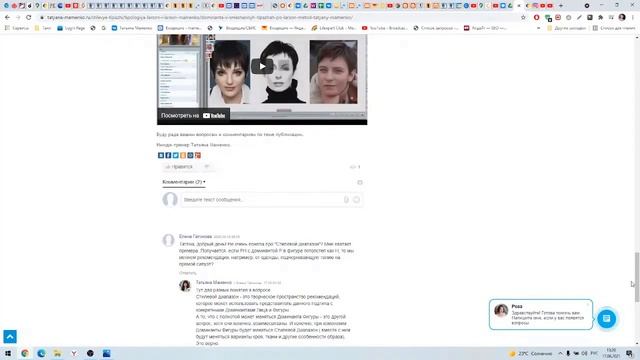Open the 'Татьяна Маменко' bookmark
640x360 pixels.
click(132, 28)
